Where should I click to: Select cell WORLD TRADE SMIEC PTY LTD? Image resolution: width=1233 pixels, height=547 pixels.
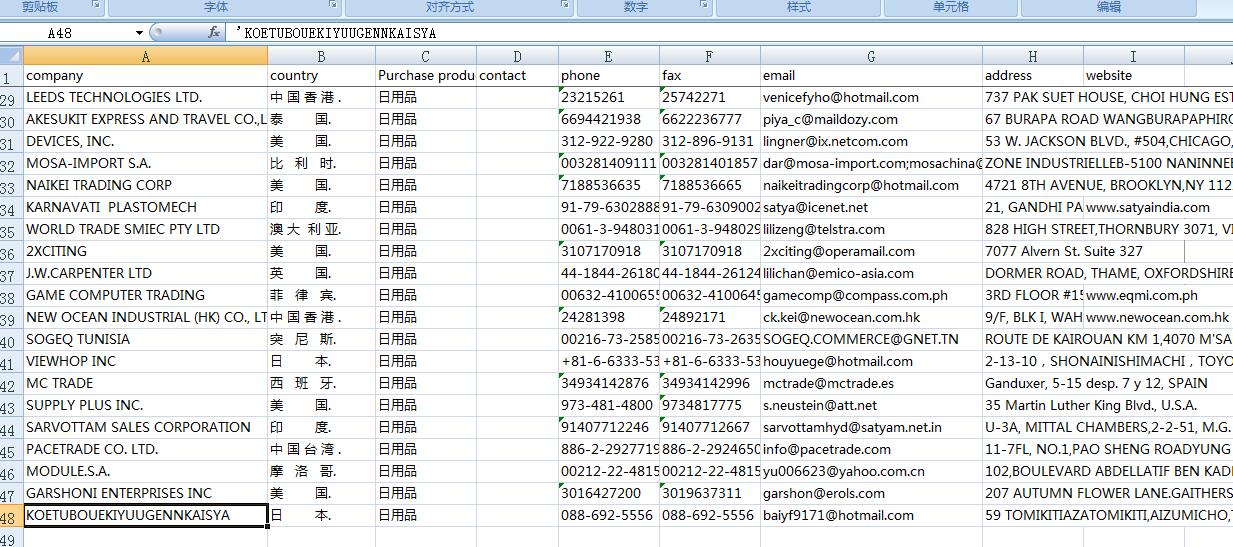(146, 230)
